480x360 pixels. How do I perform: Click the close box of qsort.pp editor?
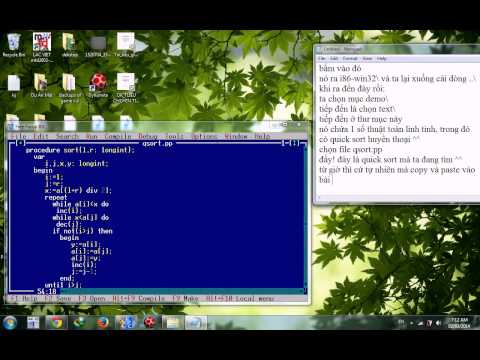click(21, 143)
